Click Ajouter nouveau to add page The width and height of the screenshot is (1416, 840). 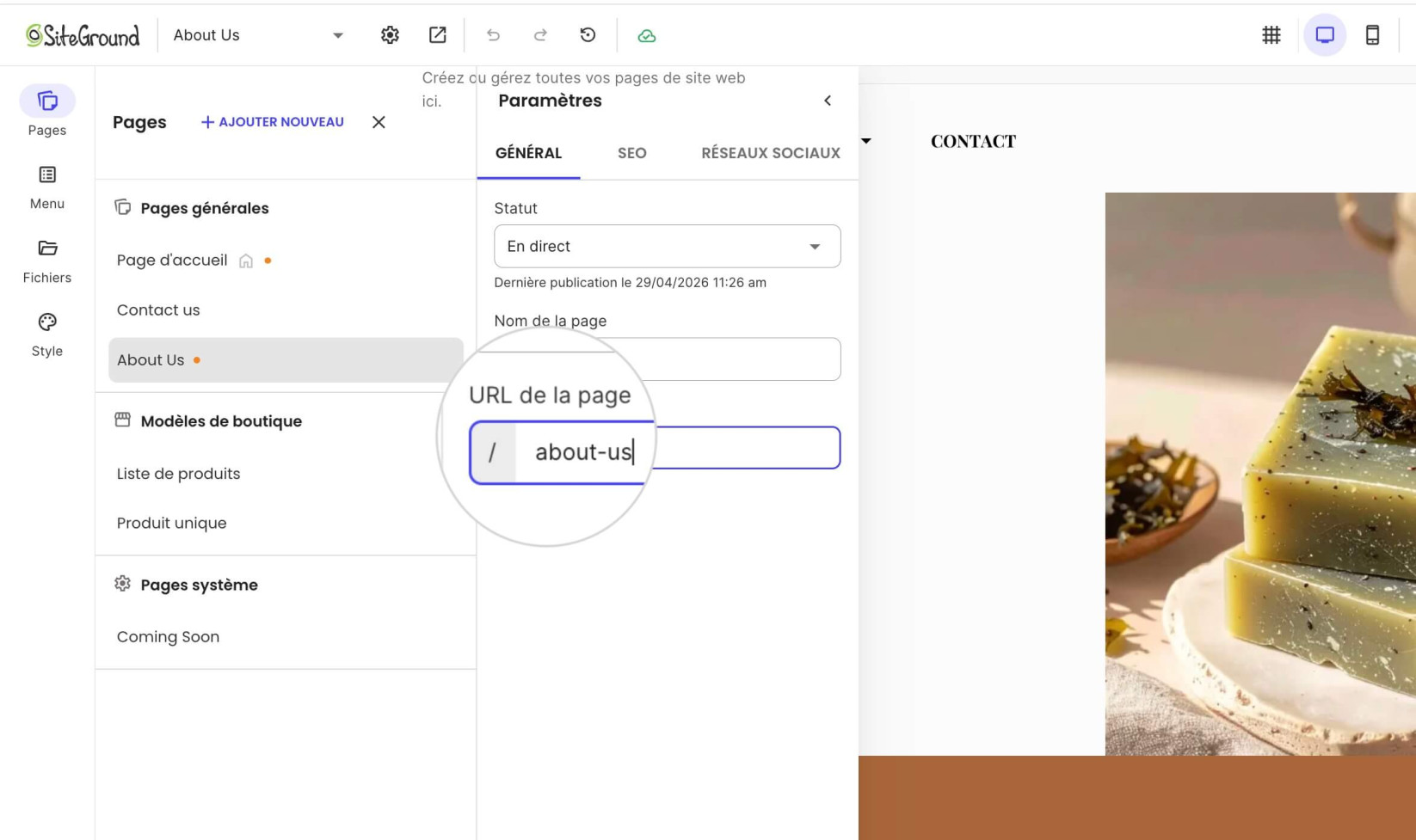pos(273,122)
